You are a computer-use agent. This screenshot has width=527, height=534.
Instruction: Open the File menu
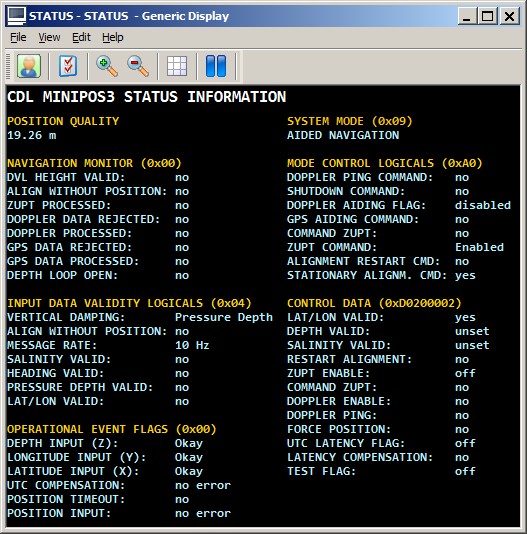coord(18,37)
